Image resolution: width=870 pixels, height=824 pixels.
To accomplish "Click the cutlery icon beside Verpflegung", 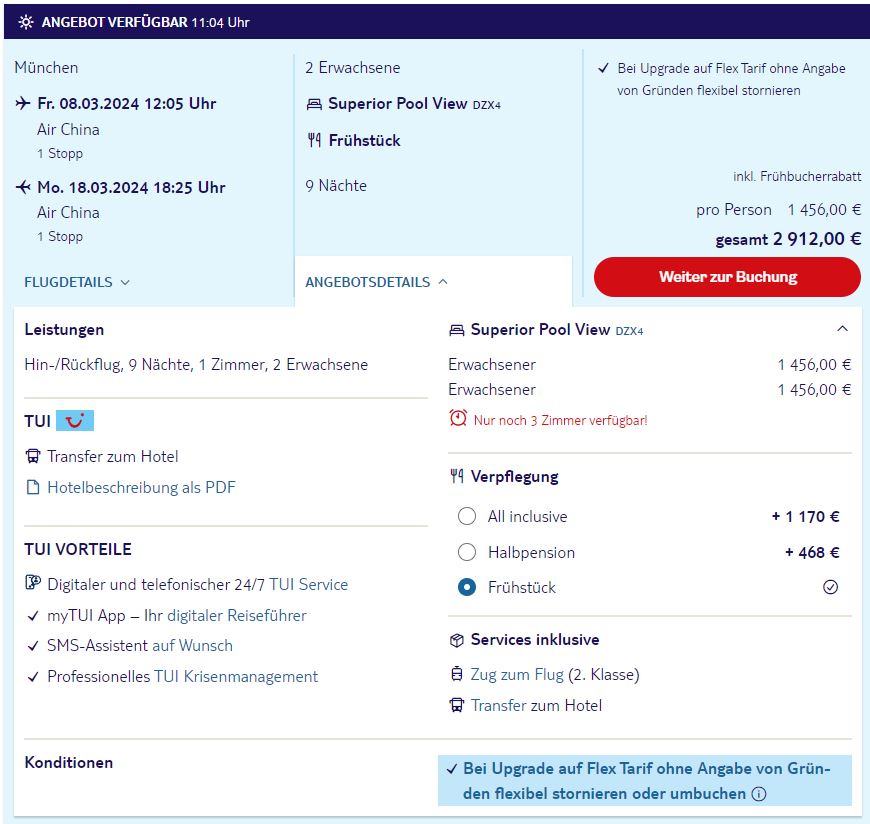I will (457, 476).
